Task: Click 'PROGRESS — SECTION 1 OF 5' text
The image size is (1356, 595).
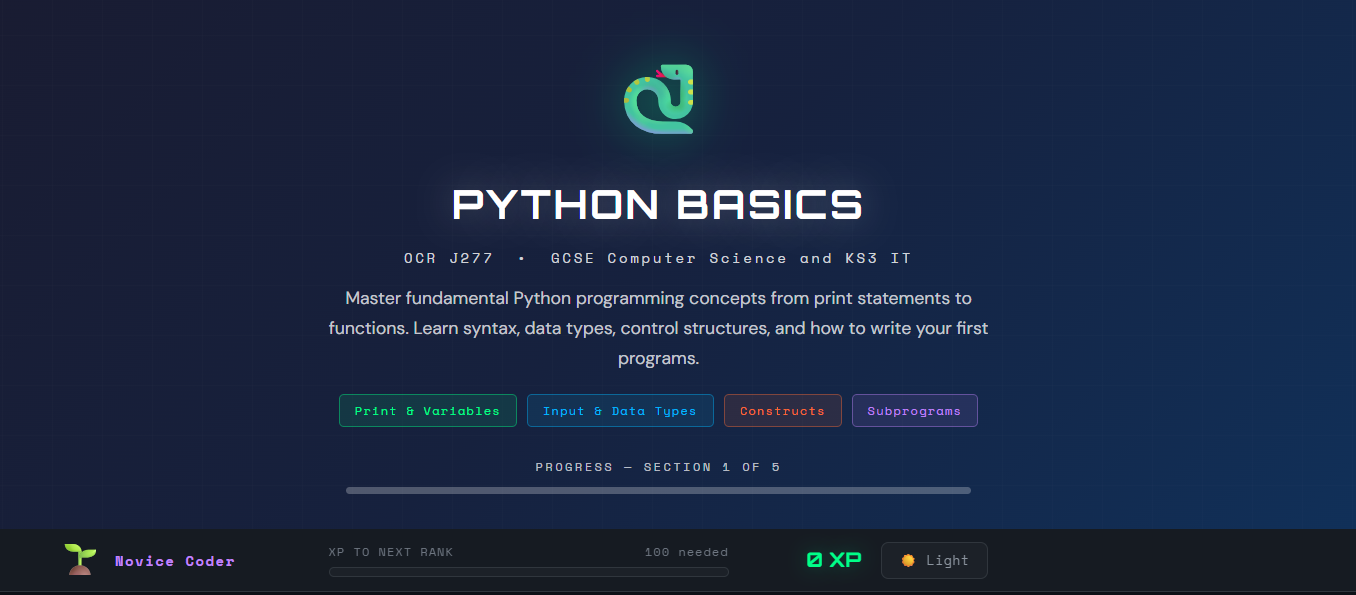Action: (658, 467)
